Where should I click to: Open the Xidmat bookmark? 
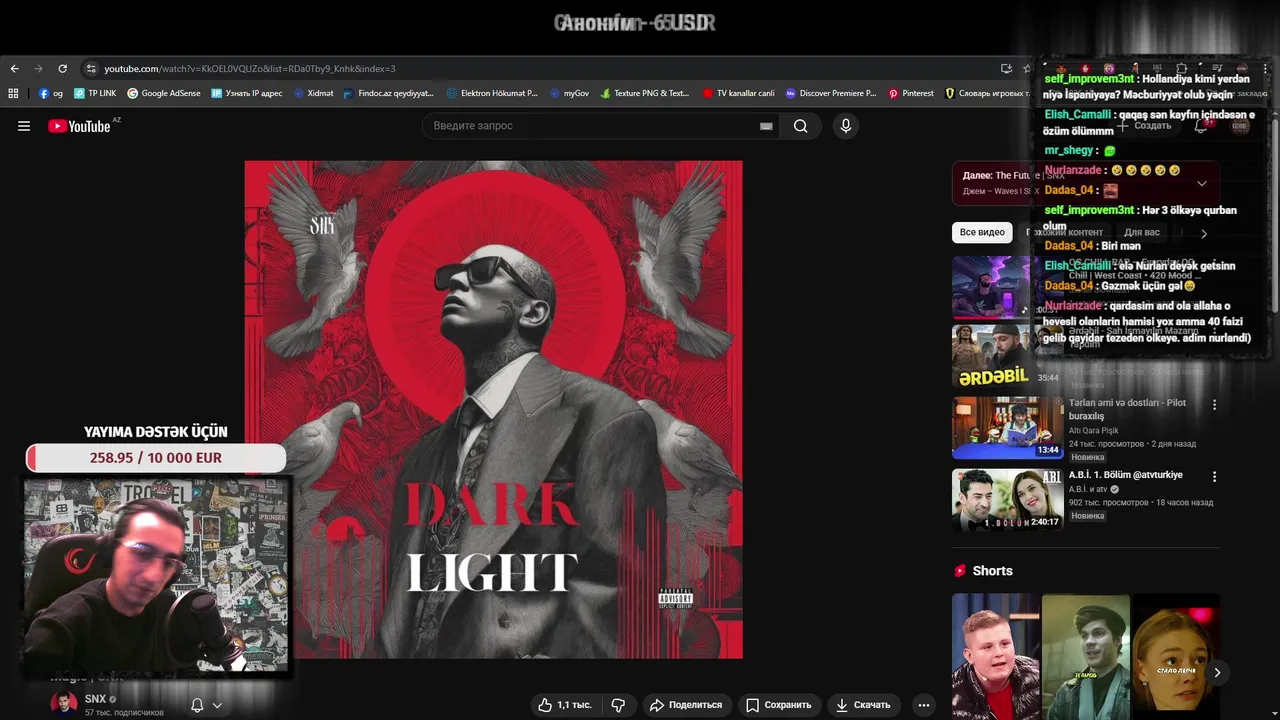pyautogui.click(x=313, y=93)
